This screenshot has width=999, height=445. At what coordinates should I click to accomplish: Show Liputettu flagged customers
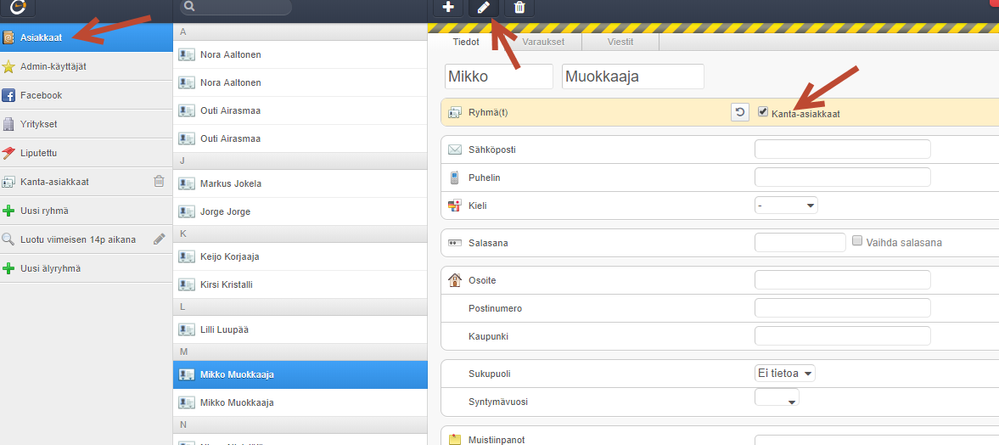pos(86,153)
